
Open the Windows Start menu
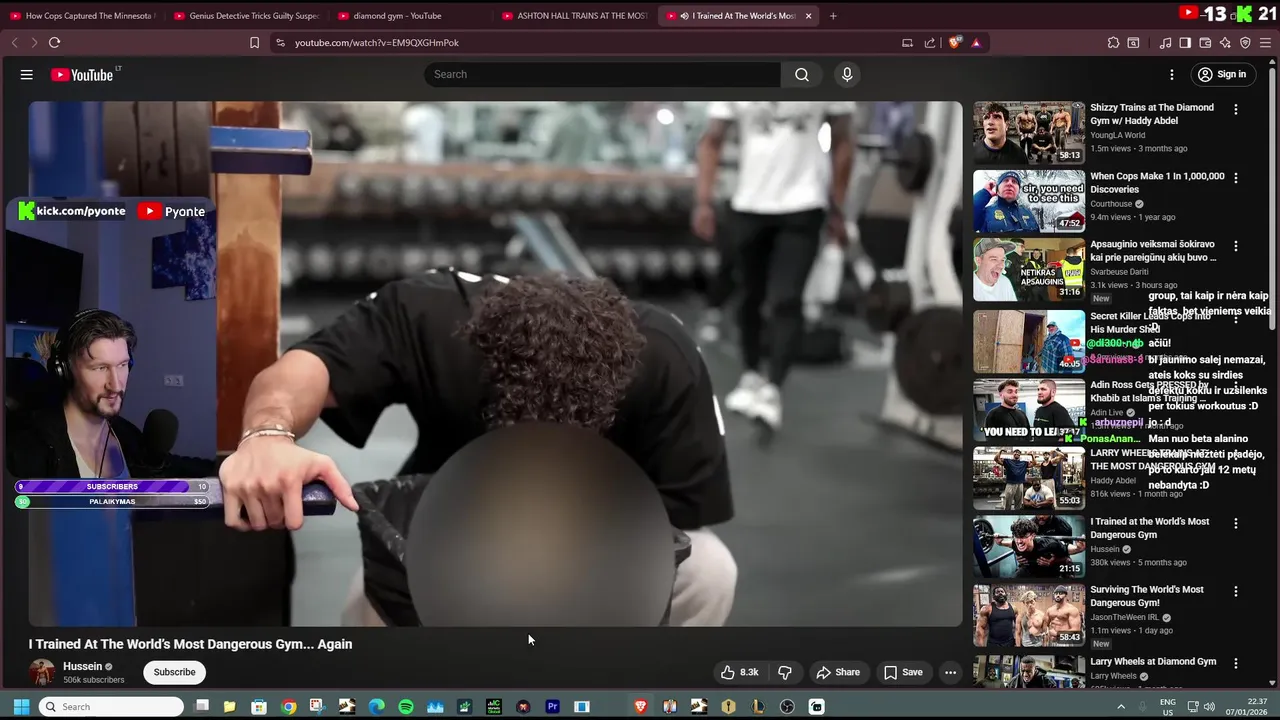click(x=21, y=707)
